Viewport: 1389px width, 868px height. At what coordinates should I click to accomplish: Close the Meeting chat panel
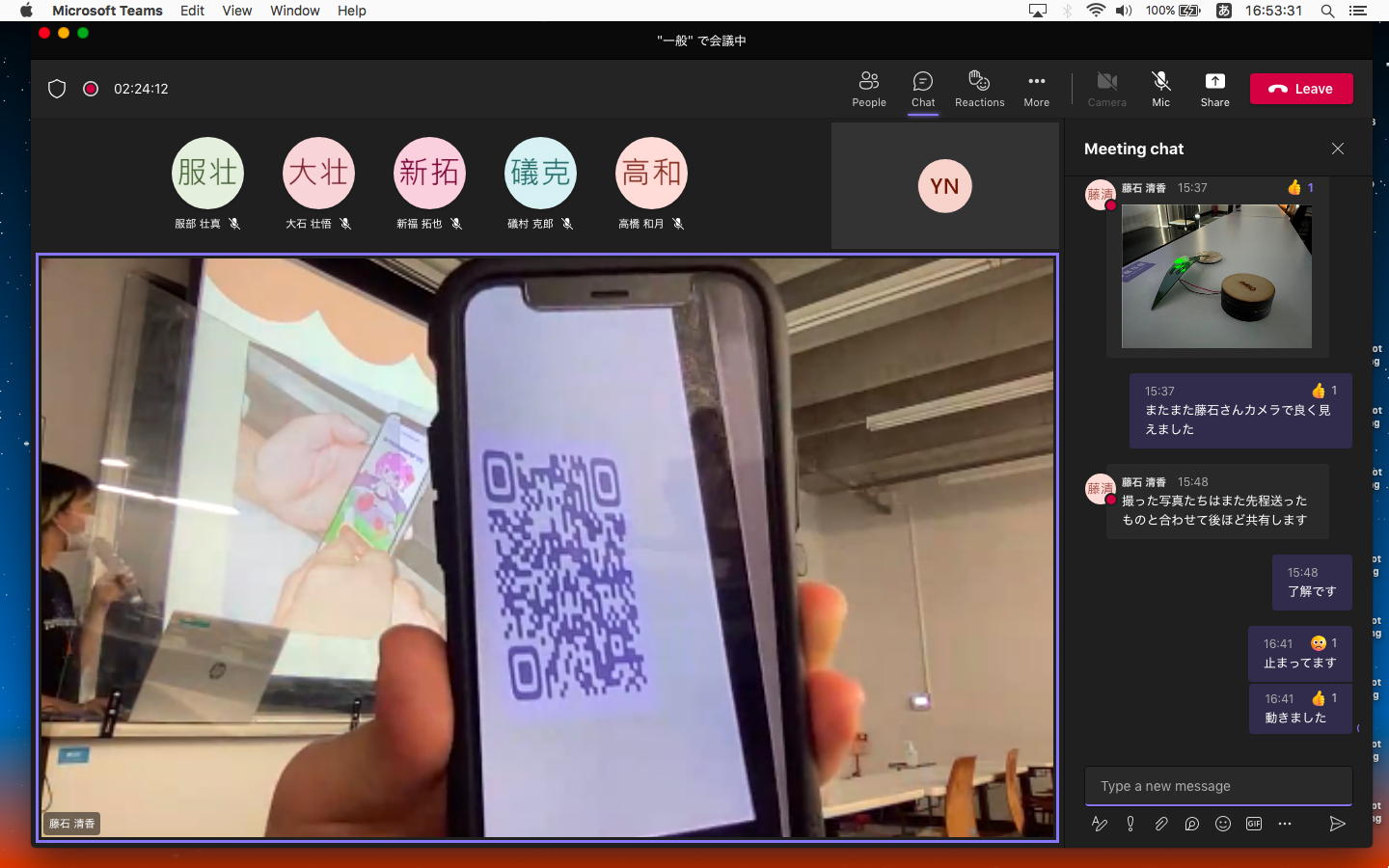[1337, 149]
